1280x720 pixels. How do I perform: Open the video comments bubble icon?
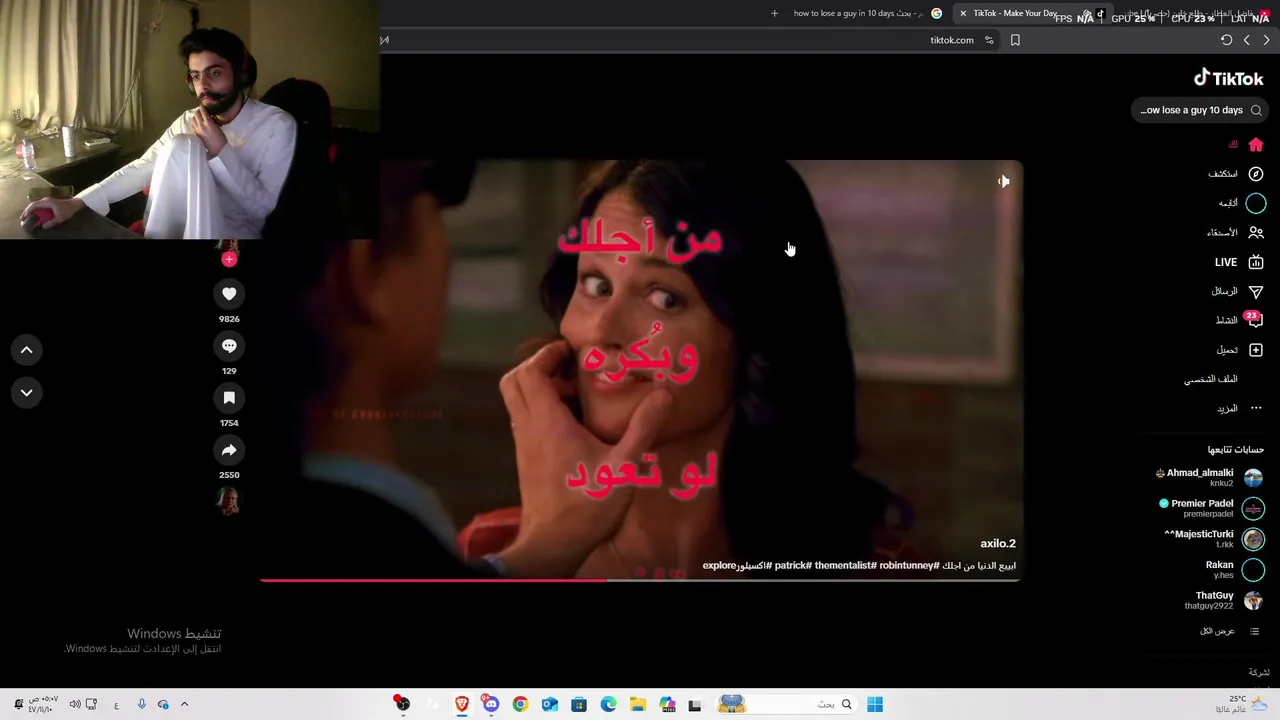click(x=229, y=346)
